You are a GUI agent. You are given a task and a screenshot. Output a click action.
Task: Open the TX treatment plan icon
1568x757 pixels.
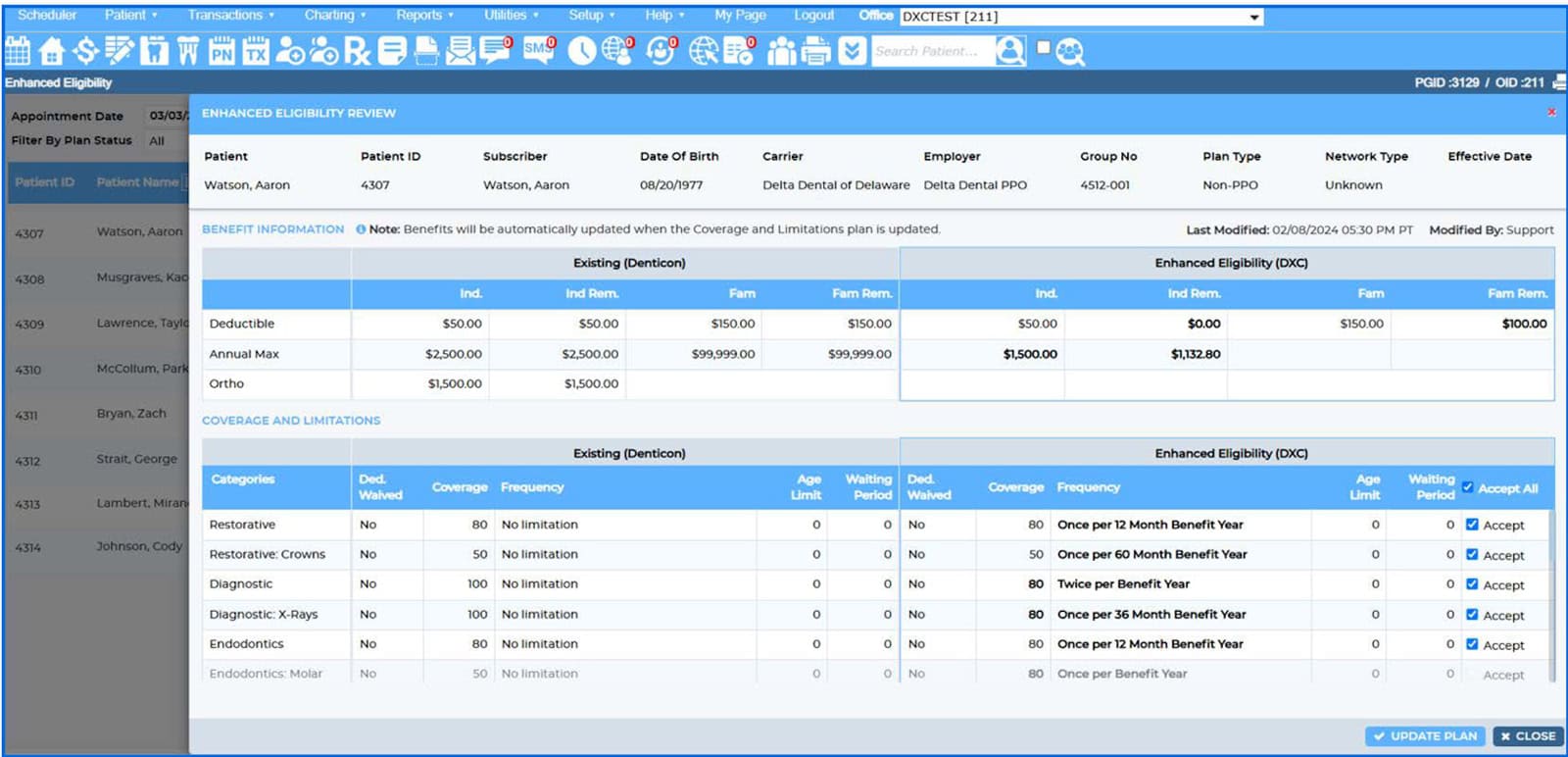pos(255,51)
